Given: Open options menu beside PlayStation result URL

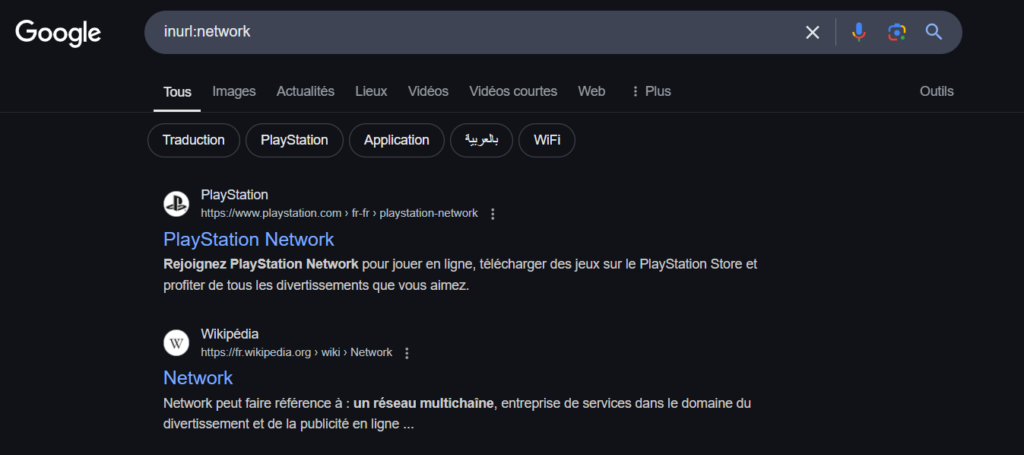Looking at the screenshot, I should click(493, 214).
